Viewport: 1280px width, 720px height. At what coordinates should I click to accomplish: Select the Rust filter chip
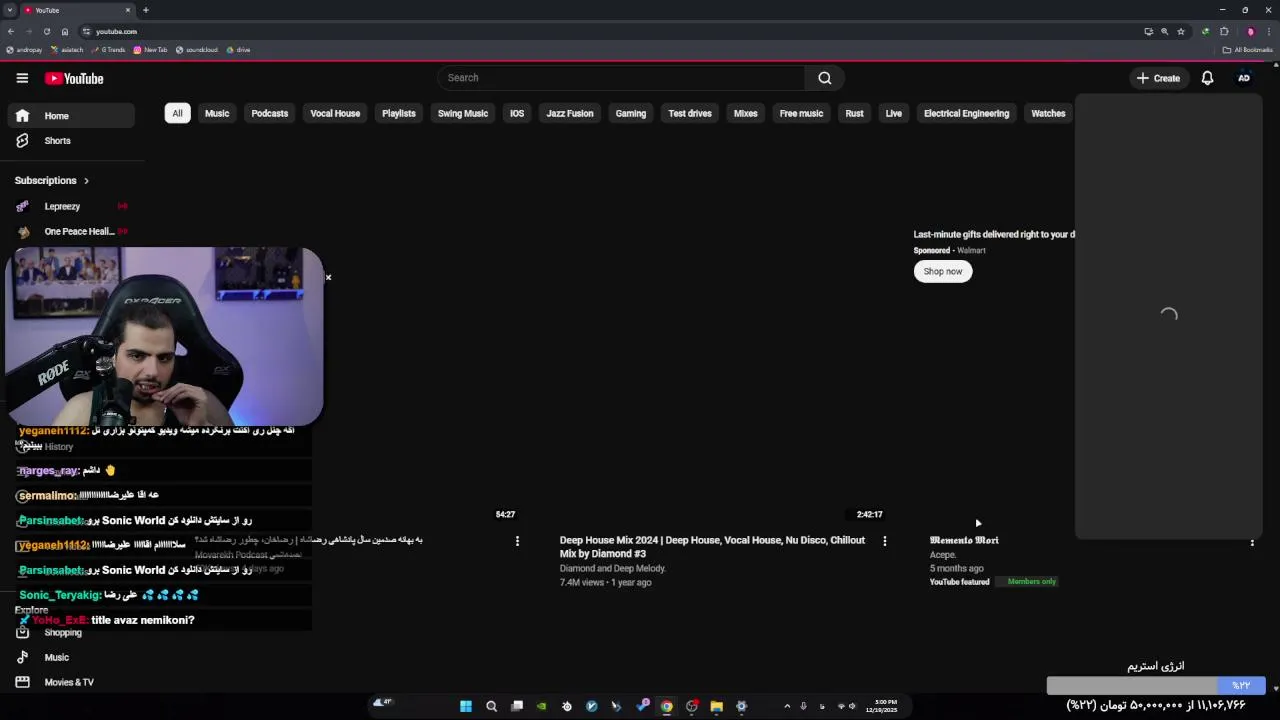tap(854, 114)
